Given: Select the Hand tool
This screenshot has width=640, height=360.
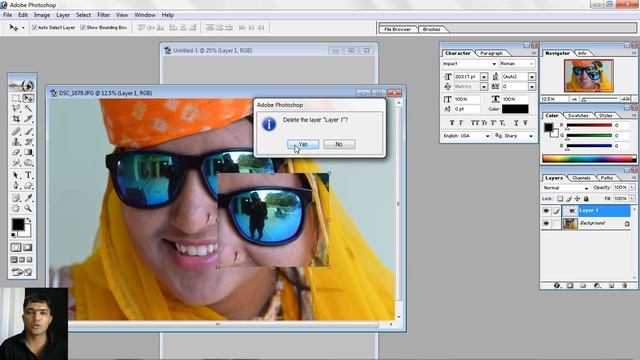Looking at the screenshot, I should coord(16,209).
